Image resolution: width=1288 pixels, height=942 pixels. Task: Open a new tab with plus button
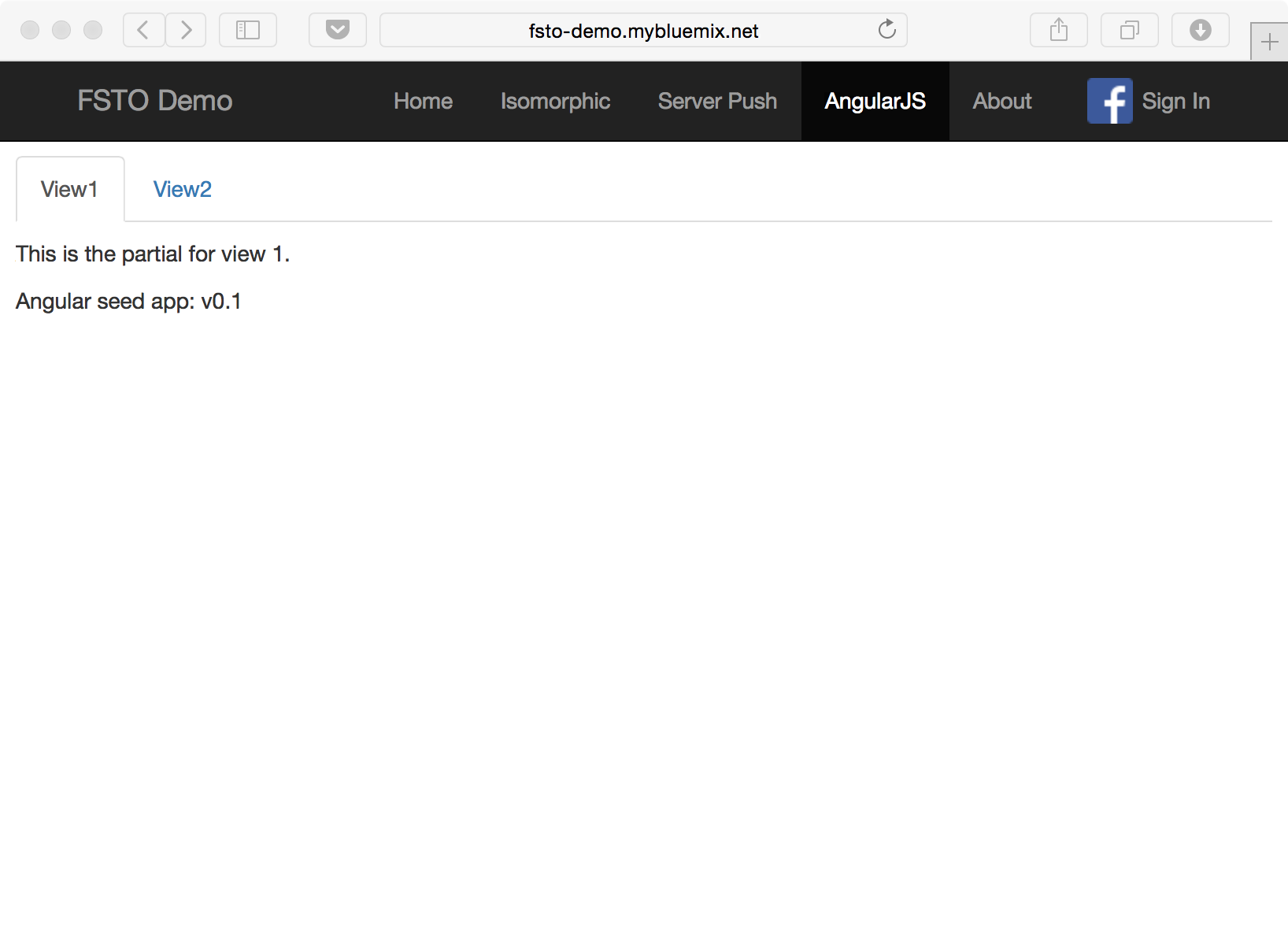1269,42
